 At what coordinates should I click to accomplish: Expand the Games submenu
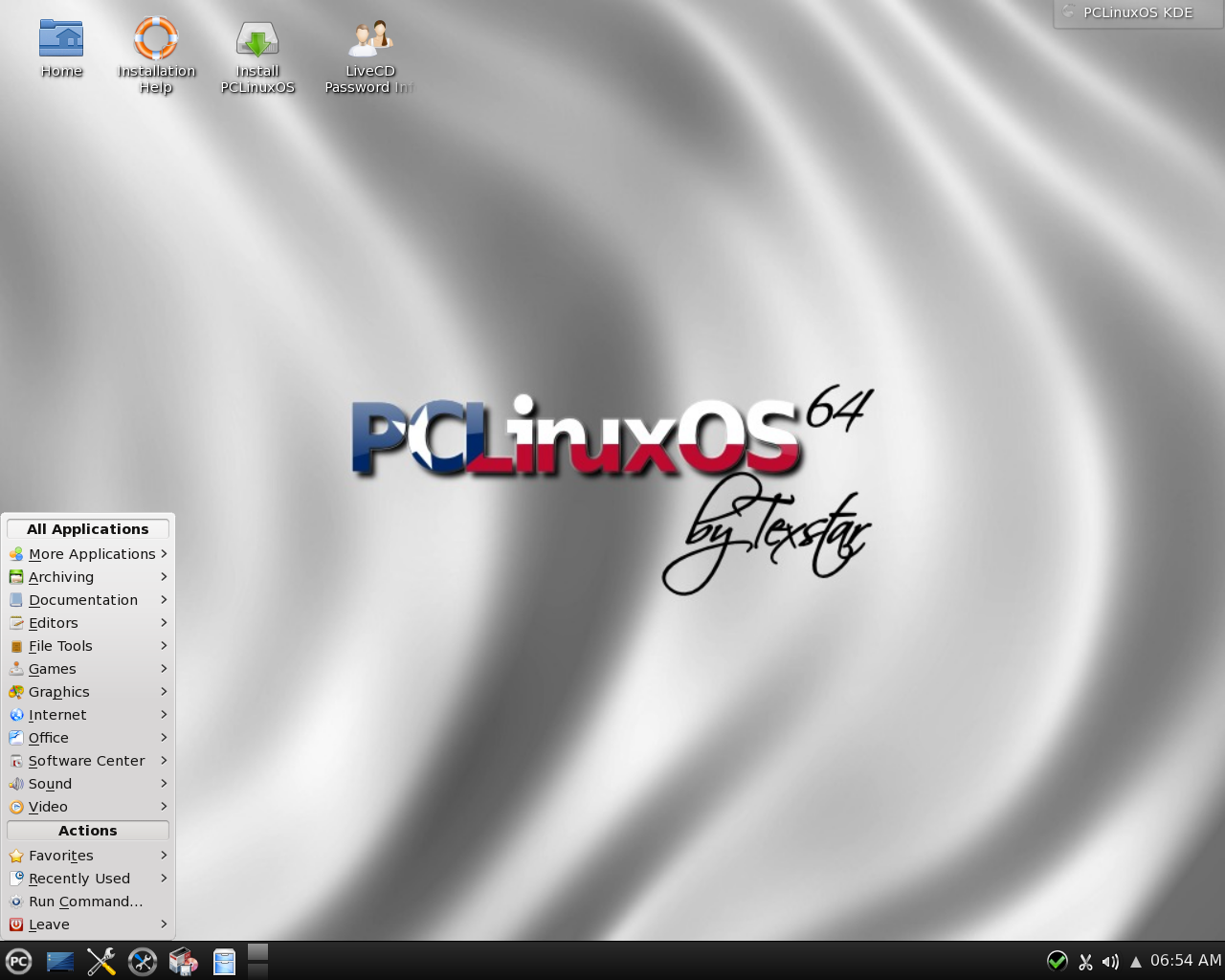click(88, 669)
